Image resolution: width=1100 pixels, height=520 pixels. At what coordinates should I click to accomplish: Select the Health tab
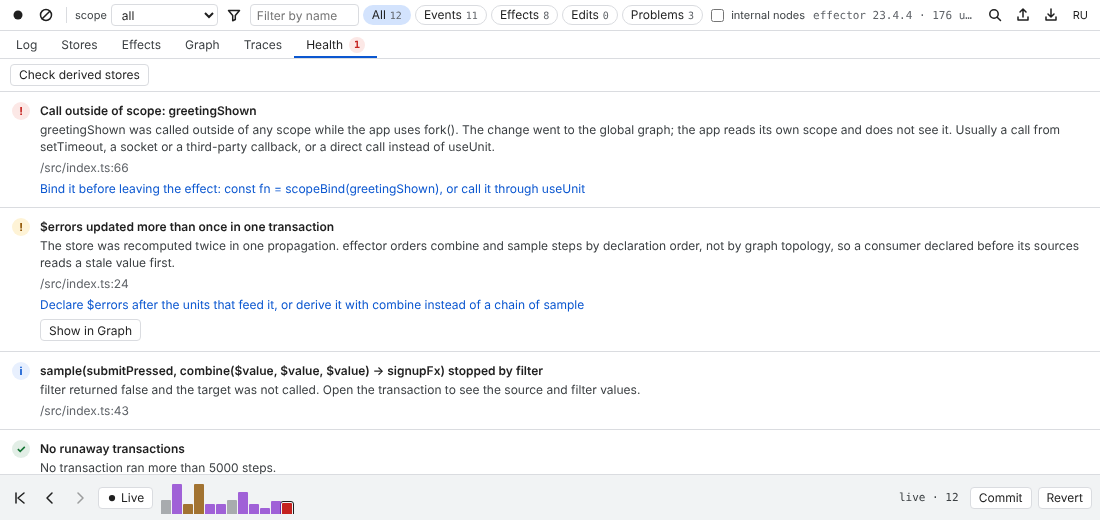click(x=335, y=45)
